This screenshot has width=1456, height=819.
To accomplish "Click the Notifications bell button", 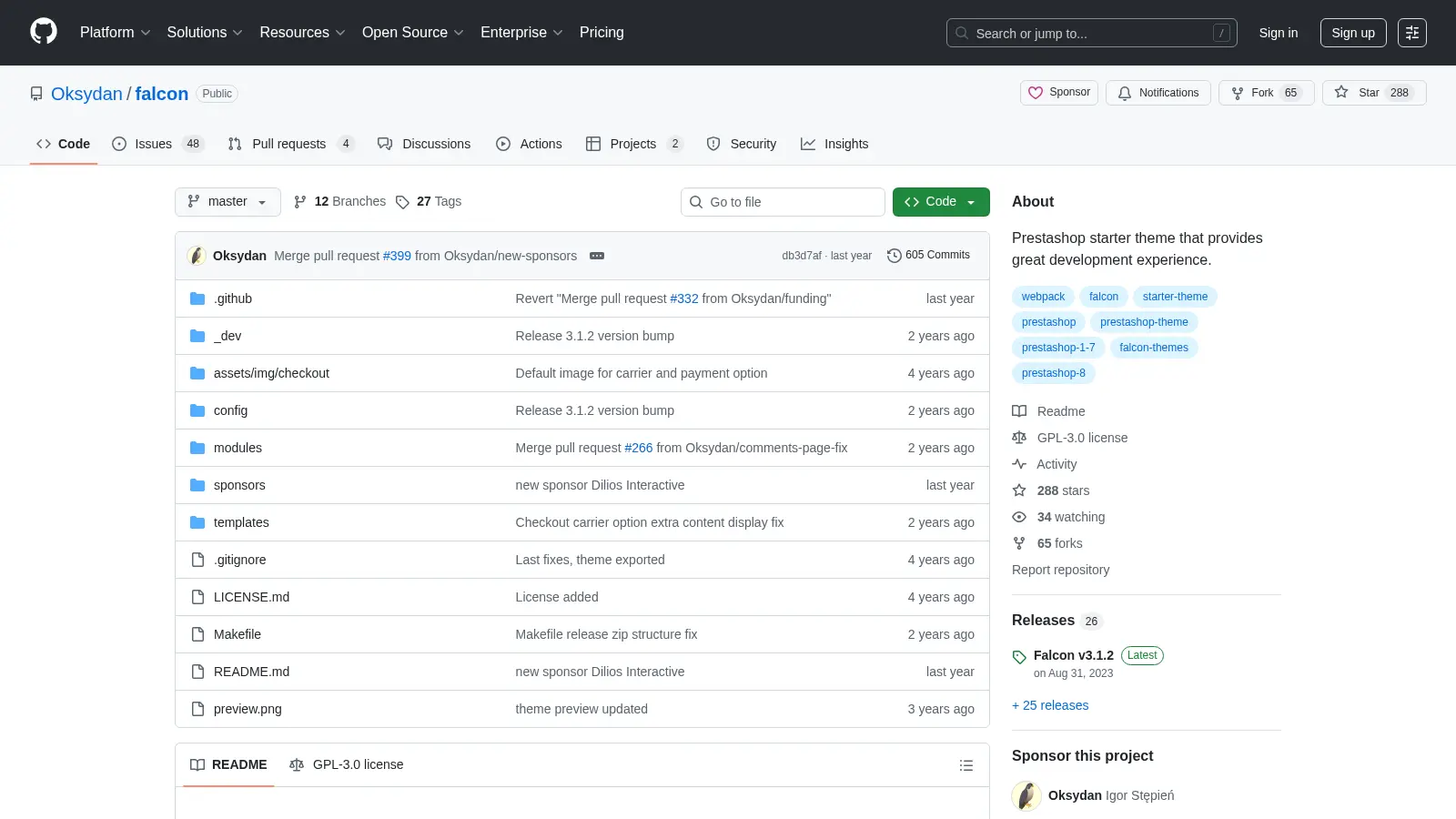I will coord(1158,93).
